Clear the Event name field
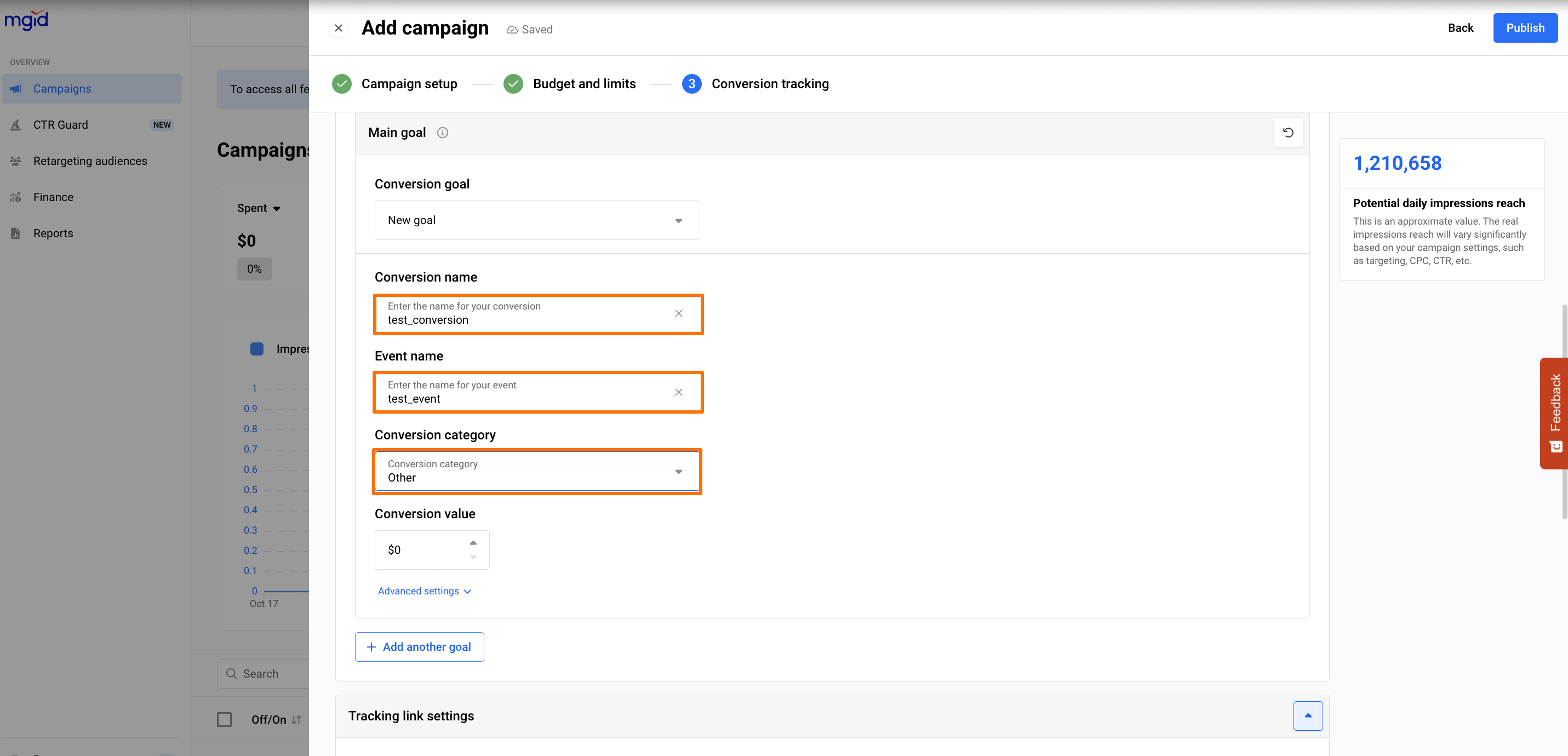 (x=678, y=392)
